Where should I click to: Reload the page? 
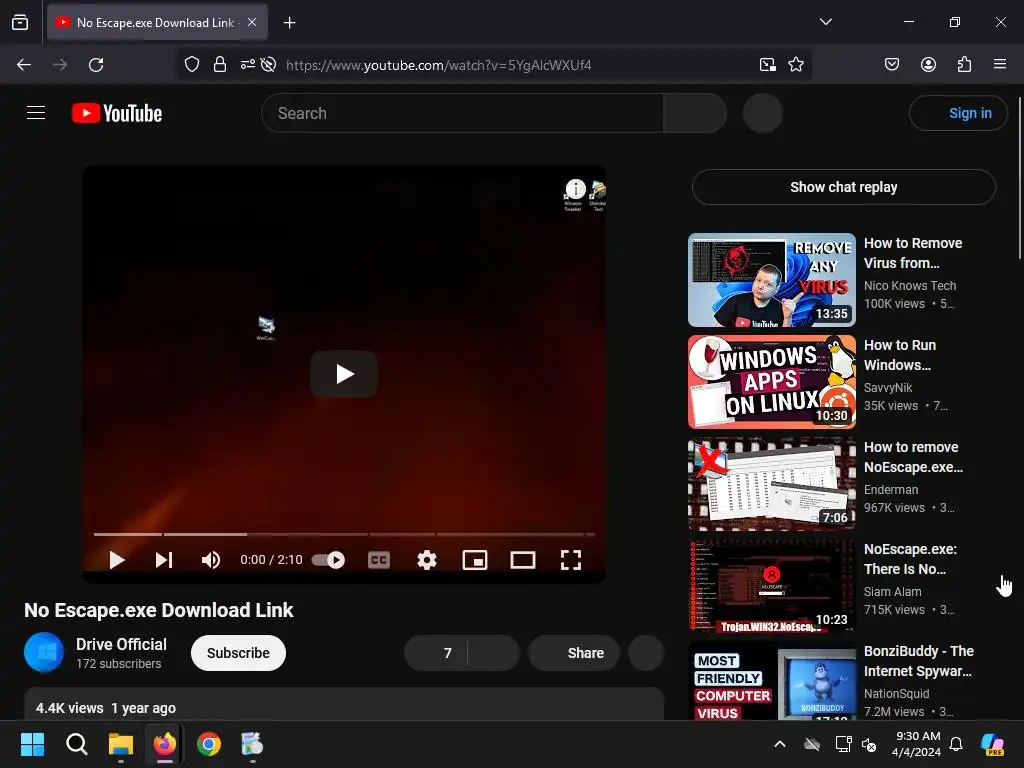(96, 65)
